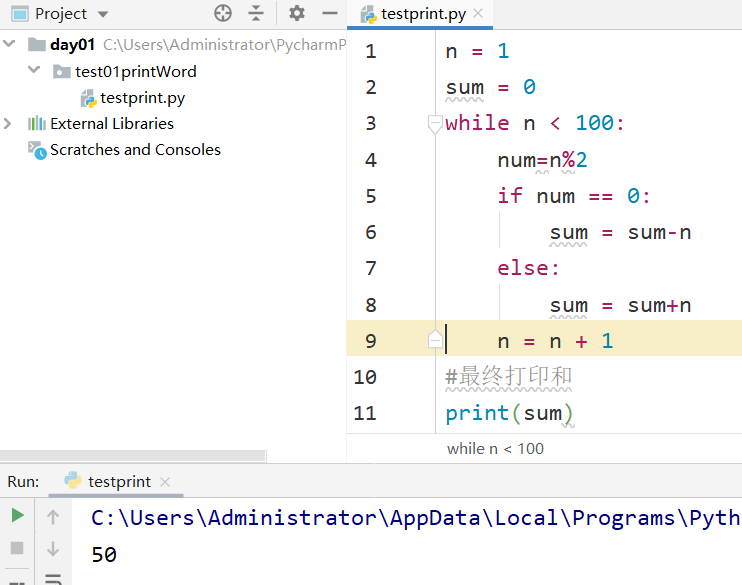This screenshot has height=585, width=742.
Task: Click 'sum = sum-n' code line
Action: pos(620,232)
